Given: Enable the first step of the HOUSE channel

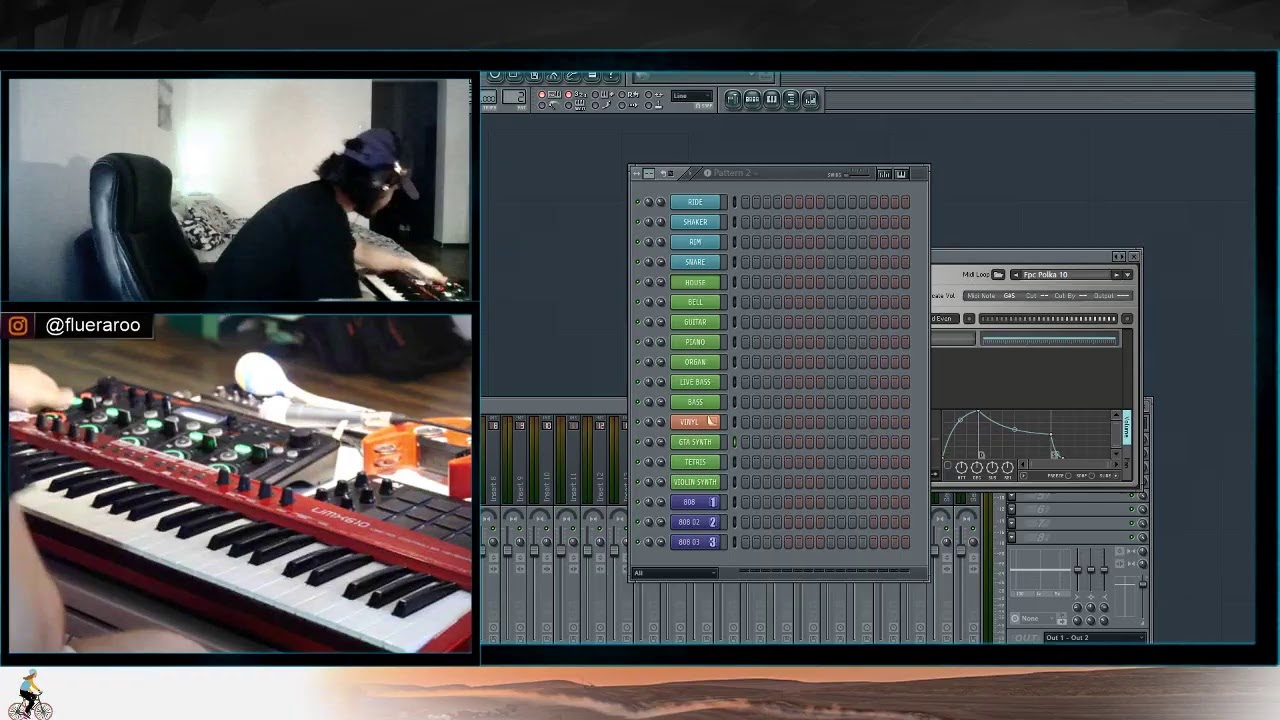Looking at the screenshot, I should point(745,282).
